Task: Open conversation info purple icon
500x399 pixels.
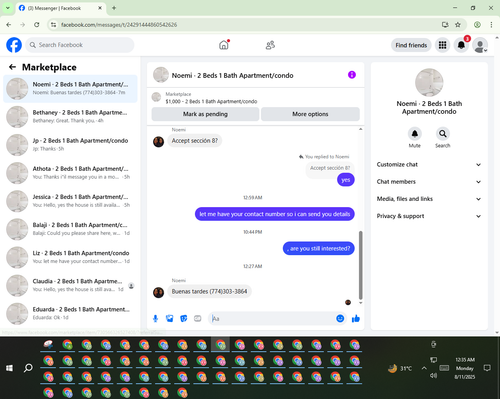Action: pyautogui.click(x=352, y=75)
